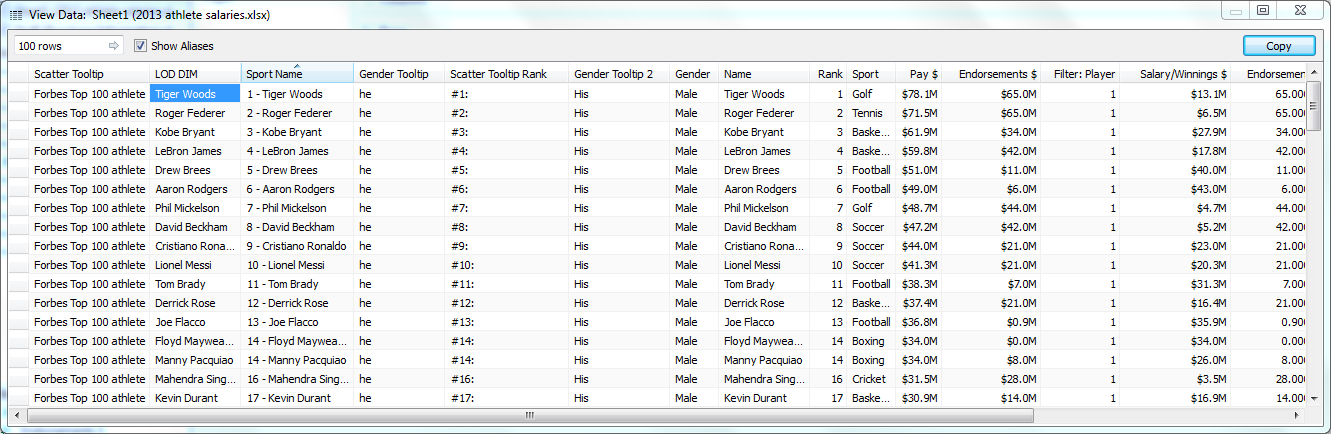Click the Tennis sport cell

[x=871, y=113]
